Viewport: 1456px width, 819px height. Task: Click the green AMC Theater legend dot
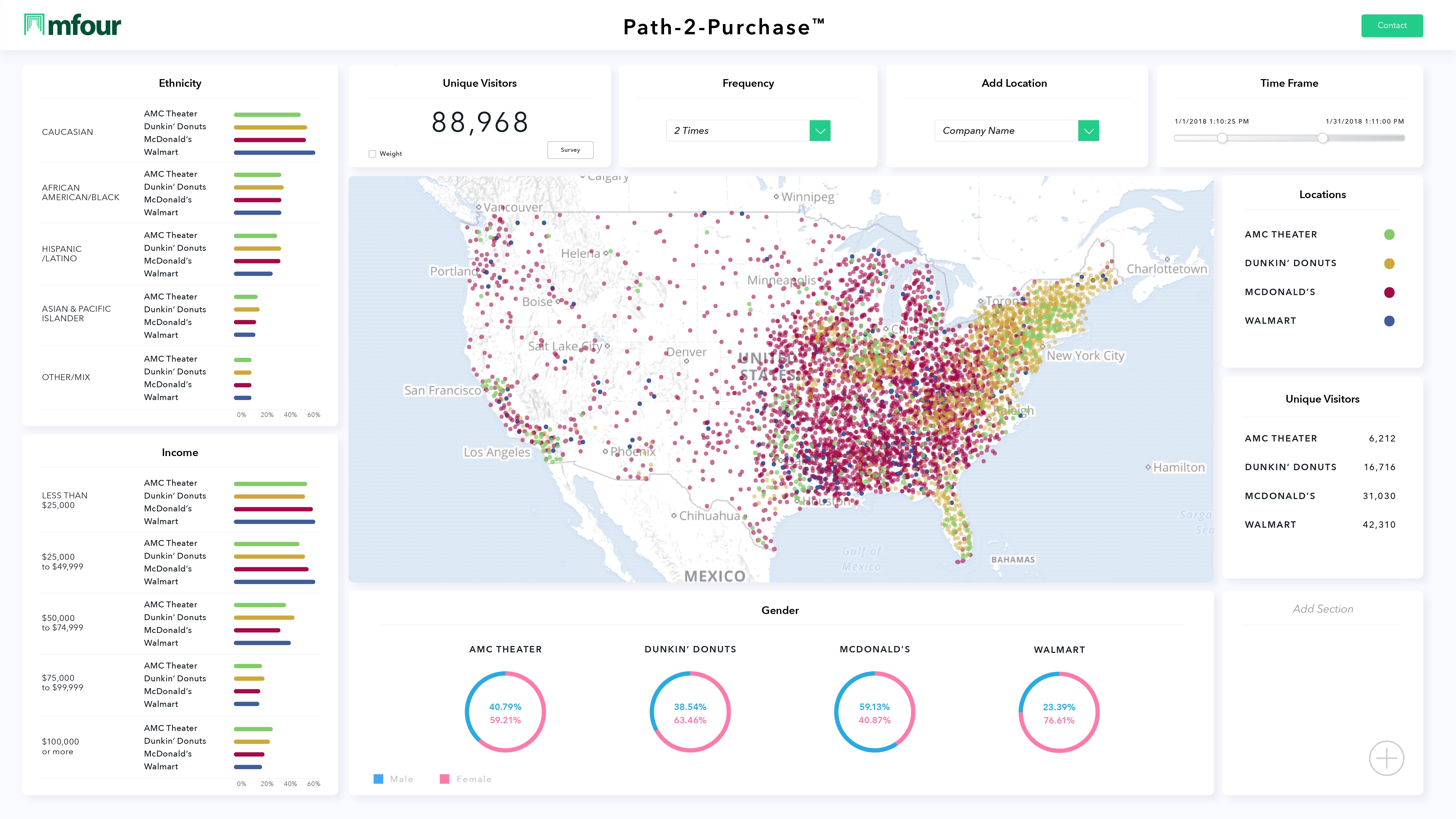1389,235
